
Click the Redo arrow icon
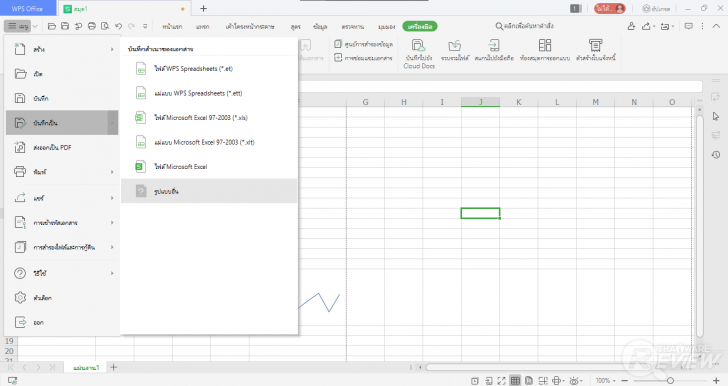point(131,26)
